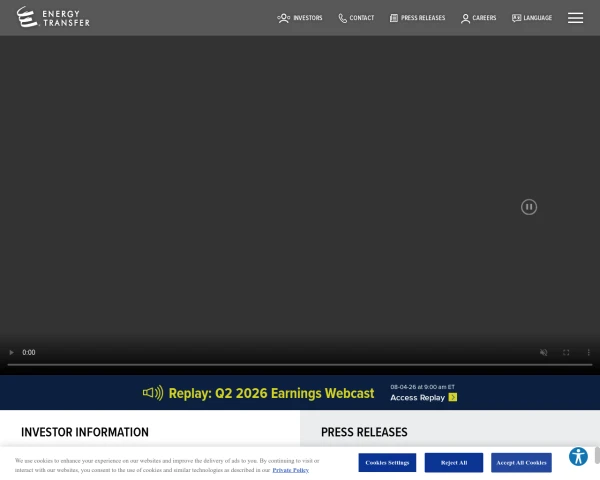Click the page scrollbar thumb

pyautogui.click(x=597, y=455)
